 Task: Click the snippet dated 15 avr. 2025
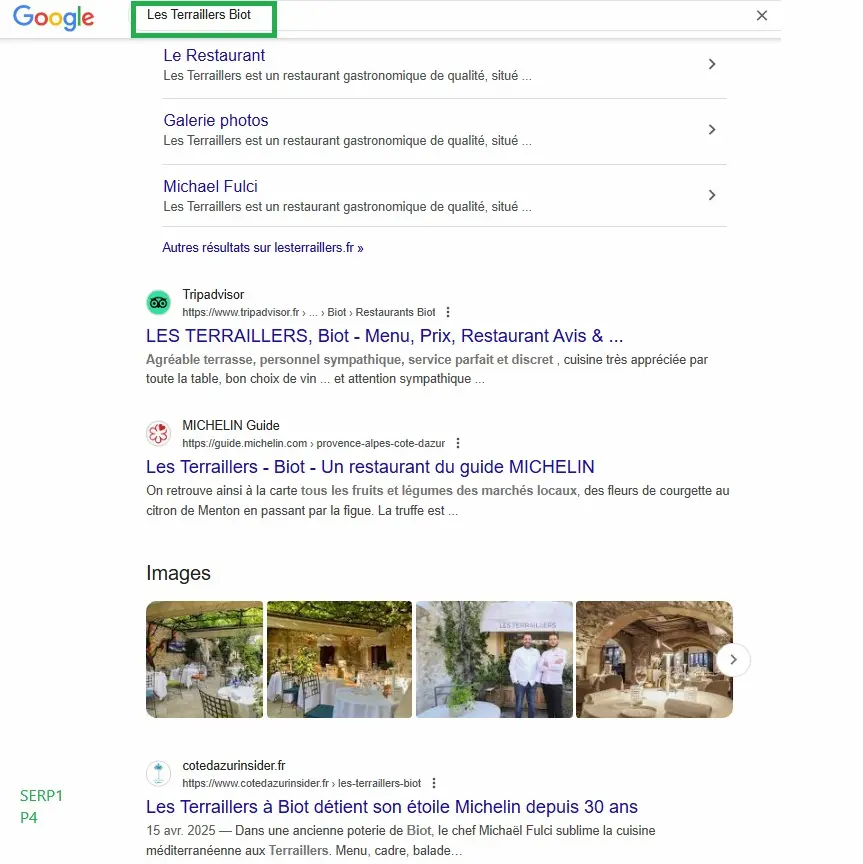pos(401,840)
